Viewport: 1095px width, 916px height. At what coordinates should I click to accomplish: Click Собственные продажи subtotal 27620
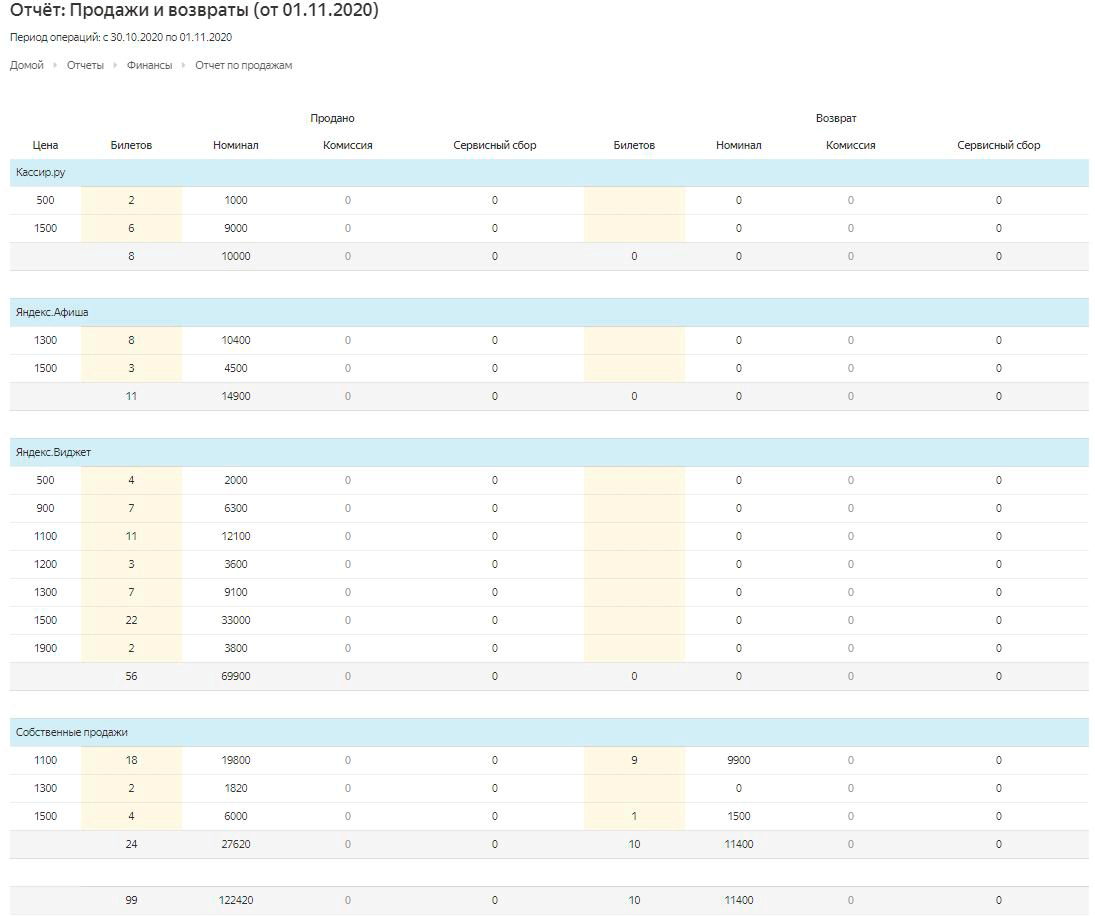[236, 844]
